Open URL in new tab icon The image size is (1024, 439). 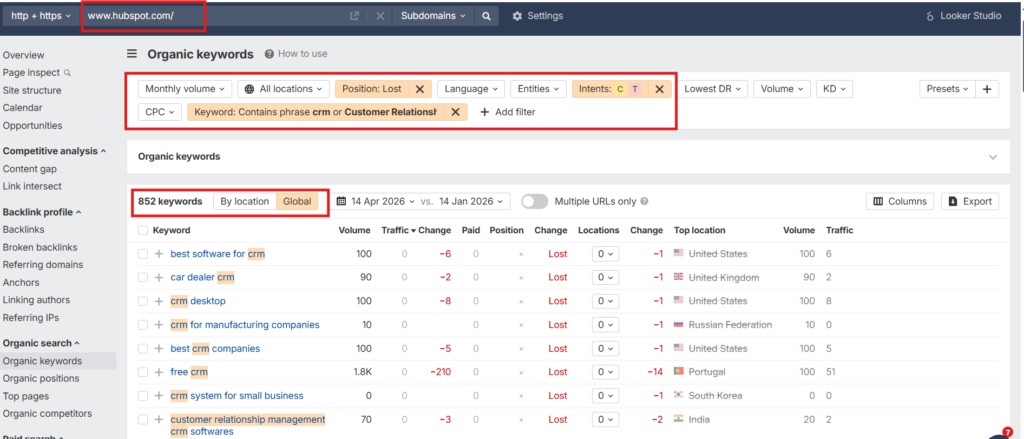[x=354, y=16]
